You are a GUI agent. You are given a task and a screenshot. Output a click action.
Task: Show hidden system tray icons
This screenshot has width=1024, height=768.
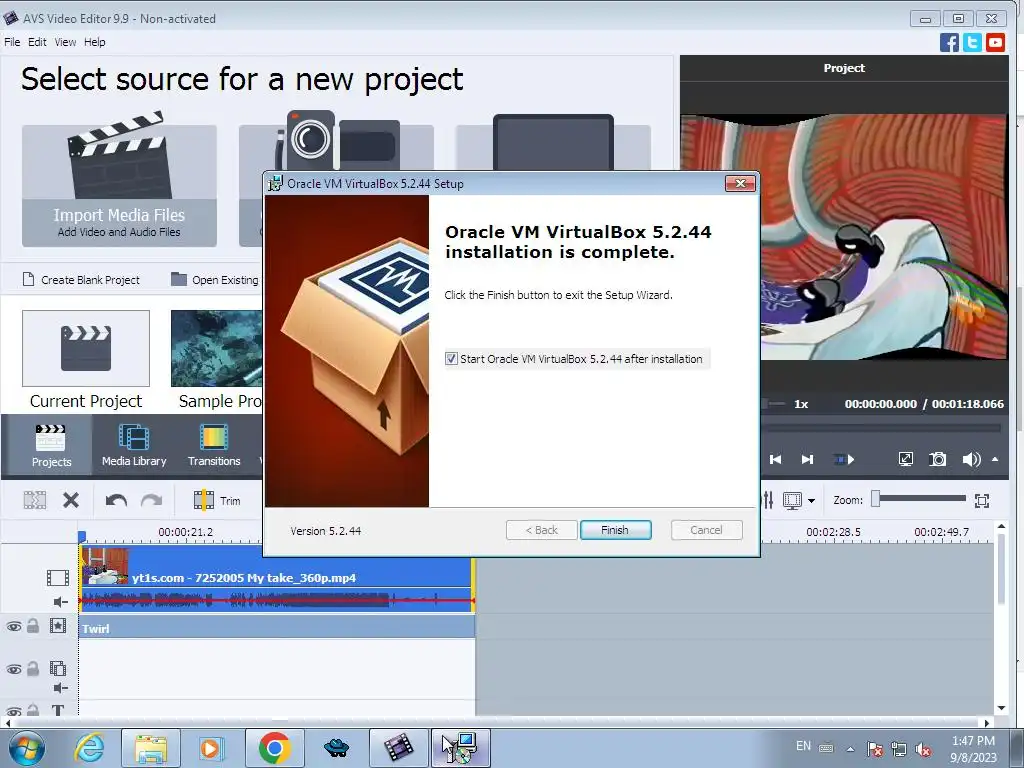[850, 748]
